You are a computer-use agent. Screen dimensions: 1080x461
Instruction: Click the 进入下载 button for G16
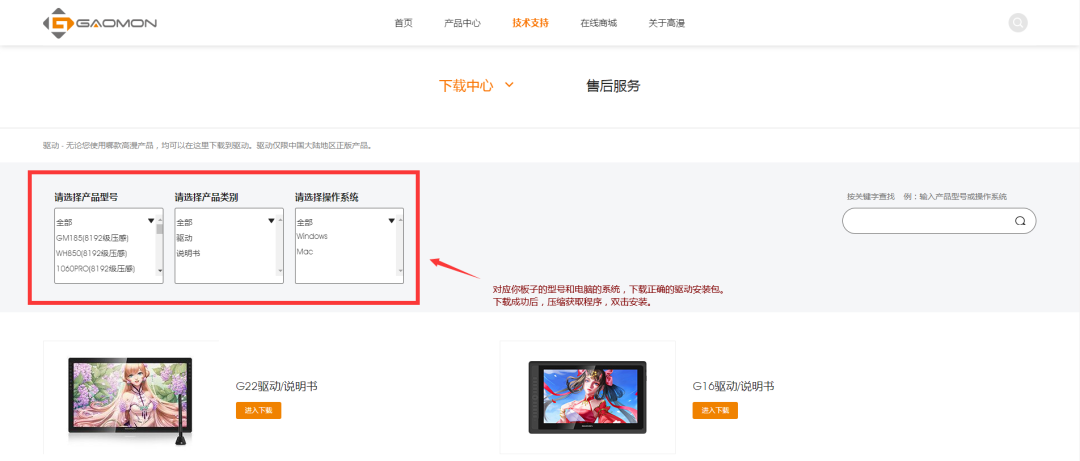point(715,411)
